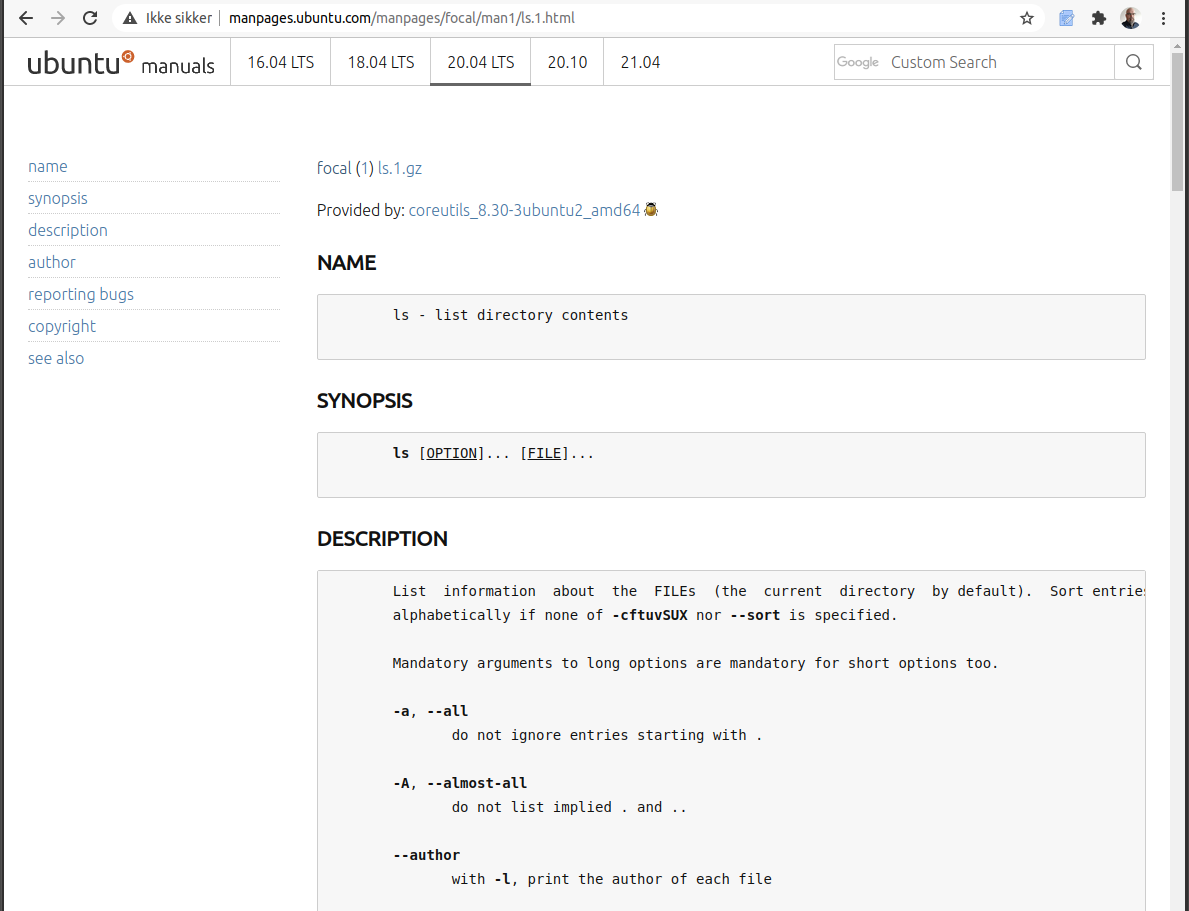
Task: Open the Chrome three-dot menu
Action: 1163,18
